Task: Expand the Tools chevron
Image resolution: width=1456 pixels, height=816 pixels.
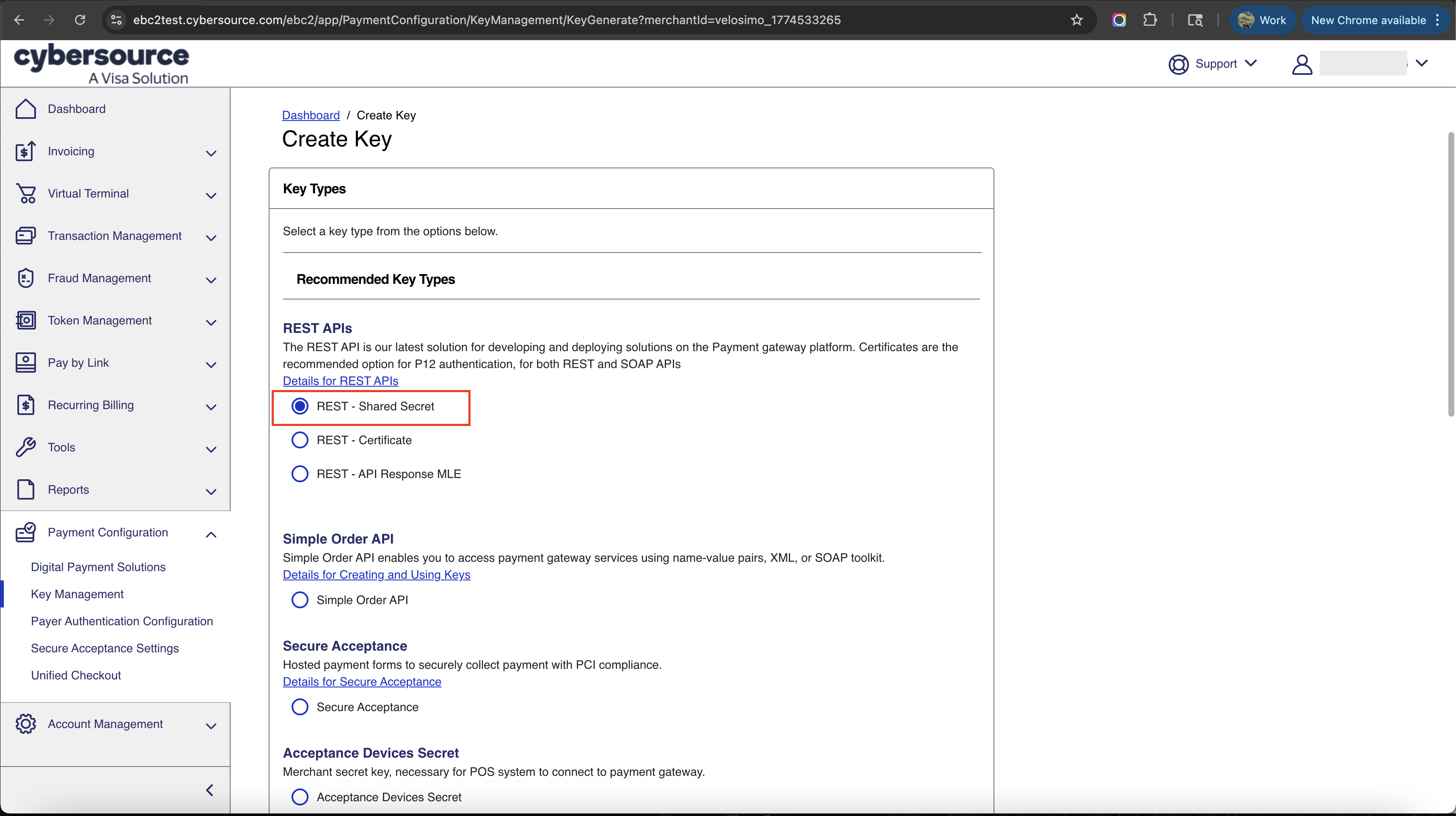Action: click(211, 450)
